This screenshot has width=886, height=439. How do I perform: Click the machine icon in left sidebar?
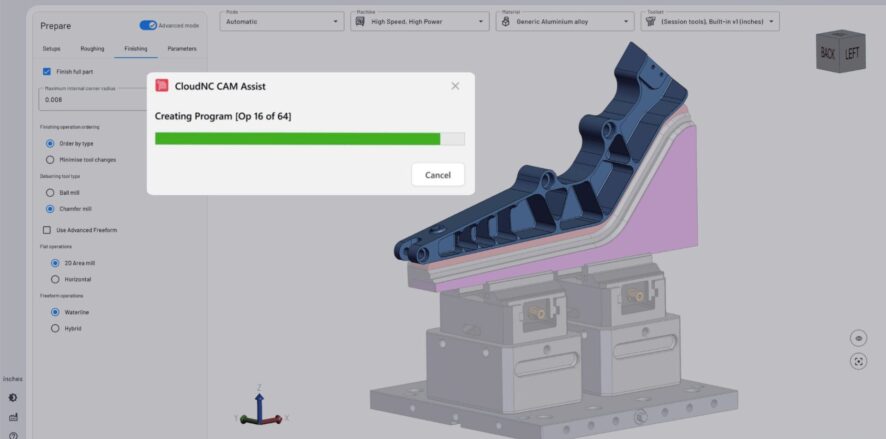[x=13, y=417]
